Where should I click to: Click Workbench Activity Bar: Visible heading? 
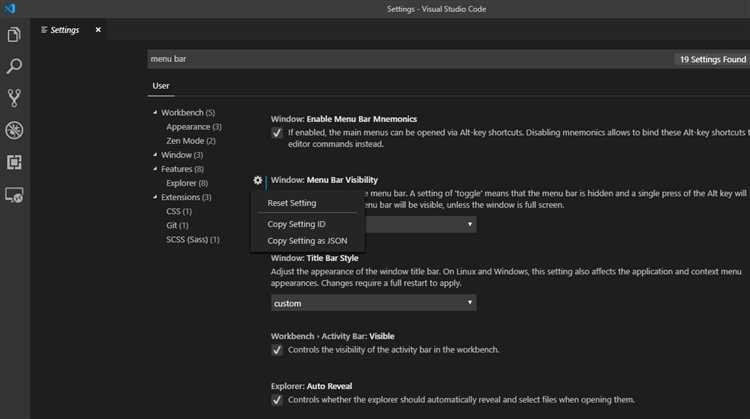(332, 336)
